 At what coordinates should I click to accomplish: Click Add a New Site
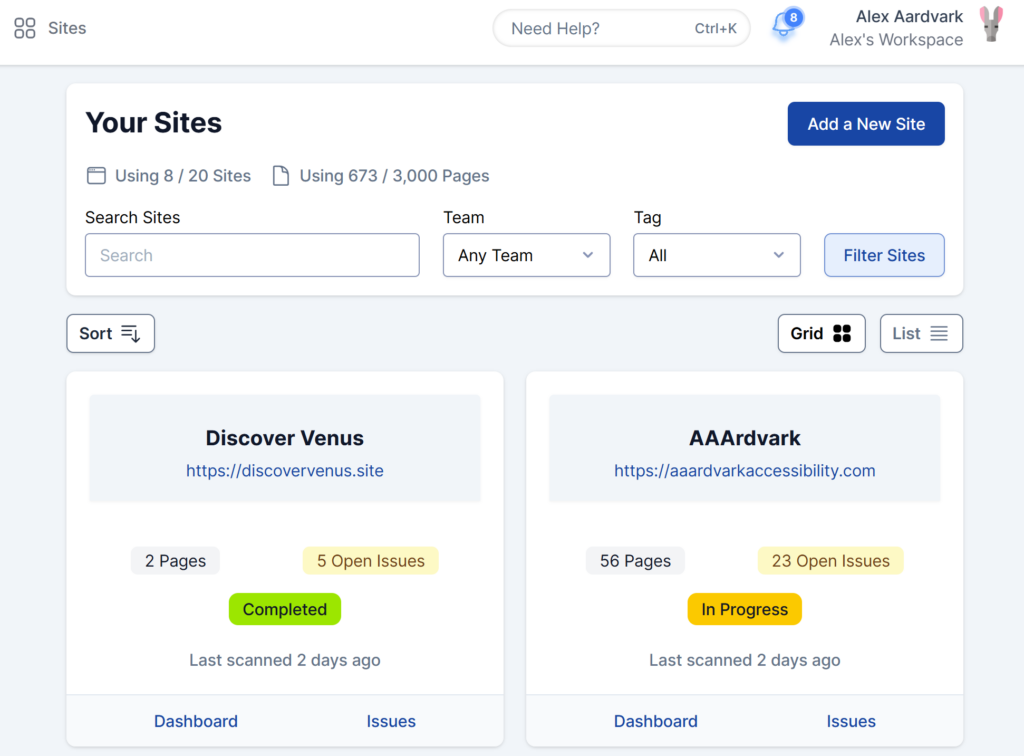pos(866,124)
